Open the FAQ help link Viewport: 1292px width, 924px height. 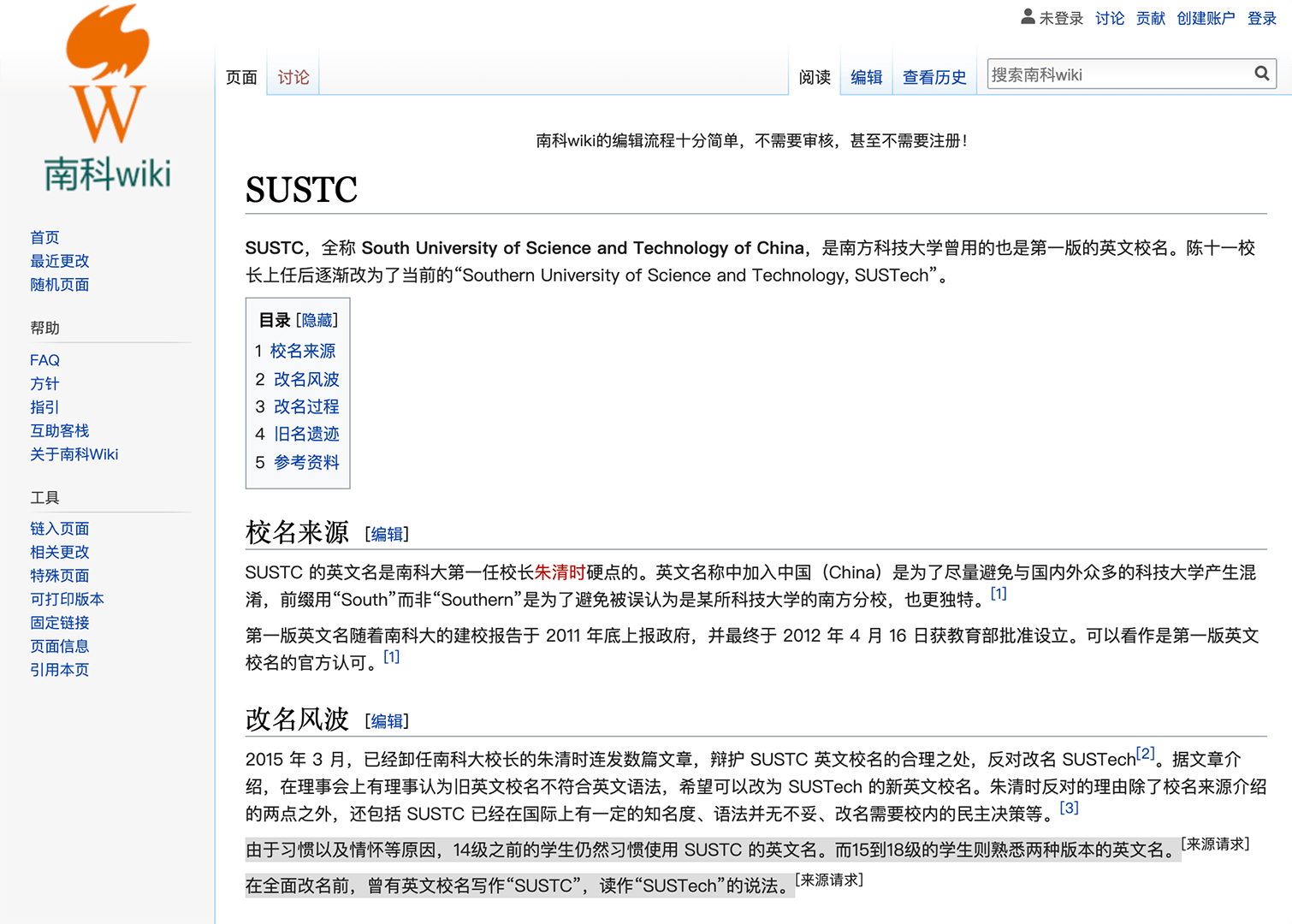tap(44, 360)
